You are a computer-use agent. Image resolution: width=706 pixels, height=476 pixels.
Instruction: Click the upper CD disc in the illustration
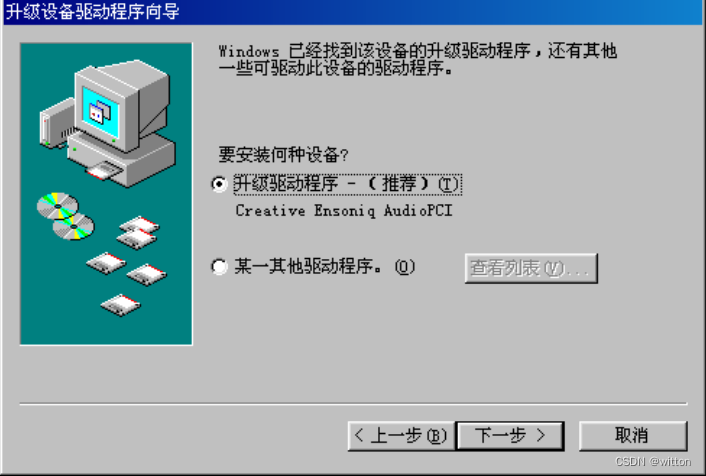(58, 205)
